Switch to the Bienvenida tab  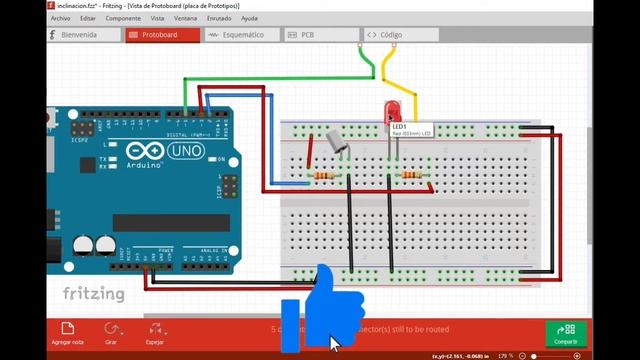pyautogui.click(x=84, y=35)
